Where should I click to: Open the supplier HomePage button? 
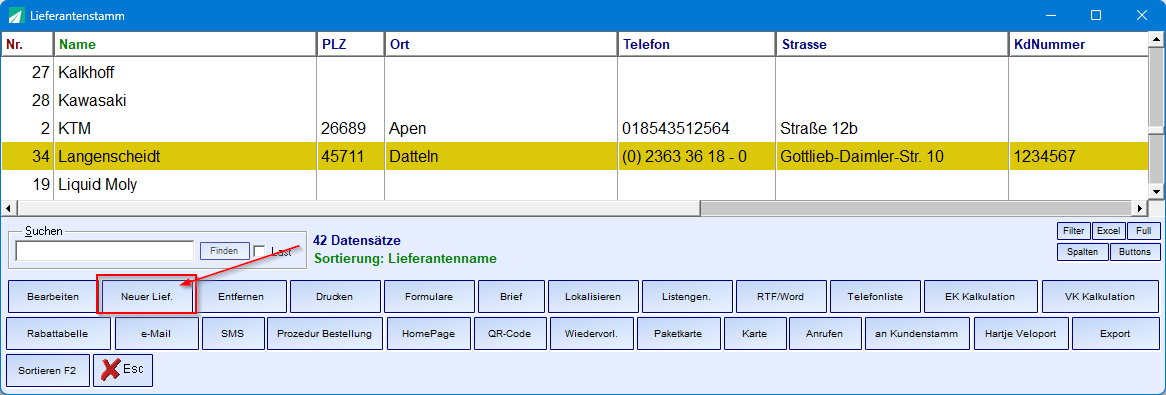click(428, 333)
